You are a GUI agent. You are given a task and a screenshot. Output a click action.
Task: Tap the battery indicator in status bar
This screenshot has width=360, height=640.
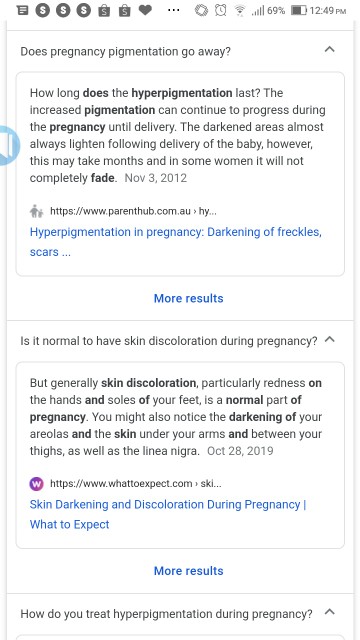(299, 10)
